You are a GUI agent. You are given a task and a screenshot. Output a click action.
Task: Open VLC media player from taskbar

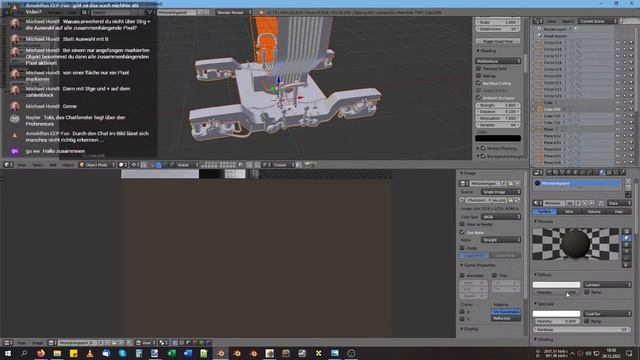click(90, 353)
